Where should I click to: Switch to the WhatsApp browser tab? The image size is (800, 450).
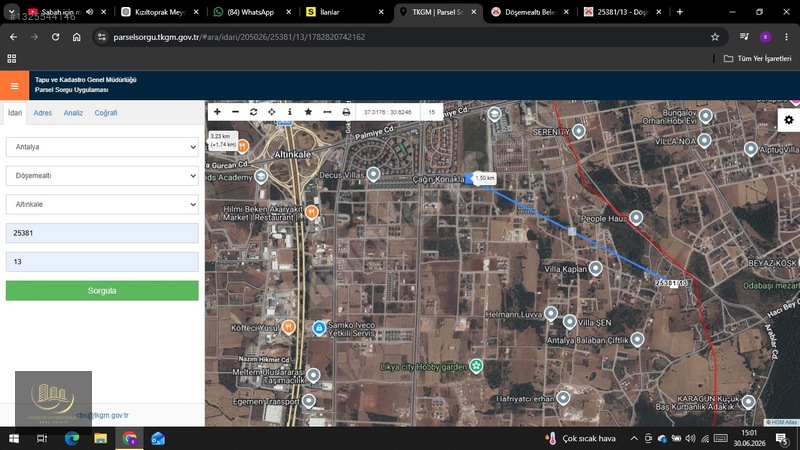[251, 12]
